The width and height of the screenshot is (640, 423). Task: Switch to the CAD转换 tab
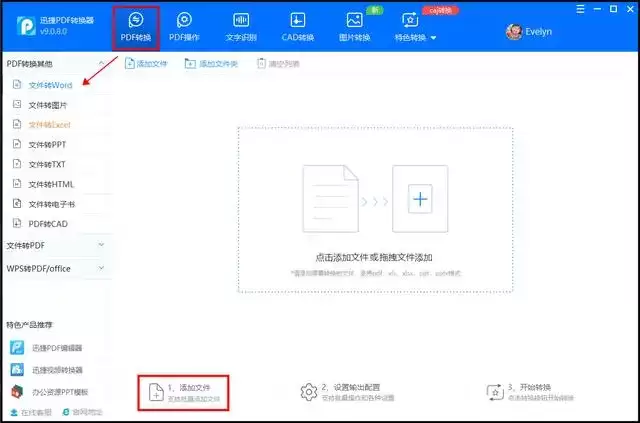click(x=298, y=27)
